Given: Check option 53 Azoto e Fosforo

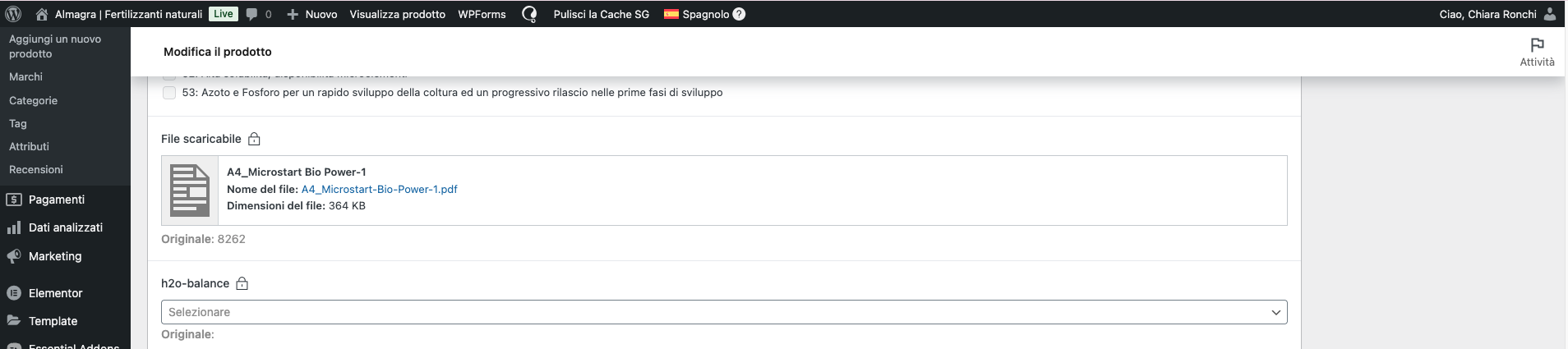Looking at the screenshot, I should [169, 93].
